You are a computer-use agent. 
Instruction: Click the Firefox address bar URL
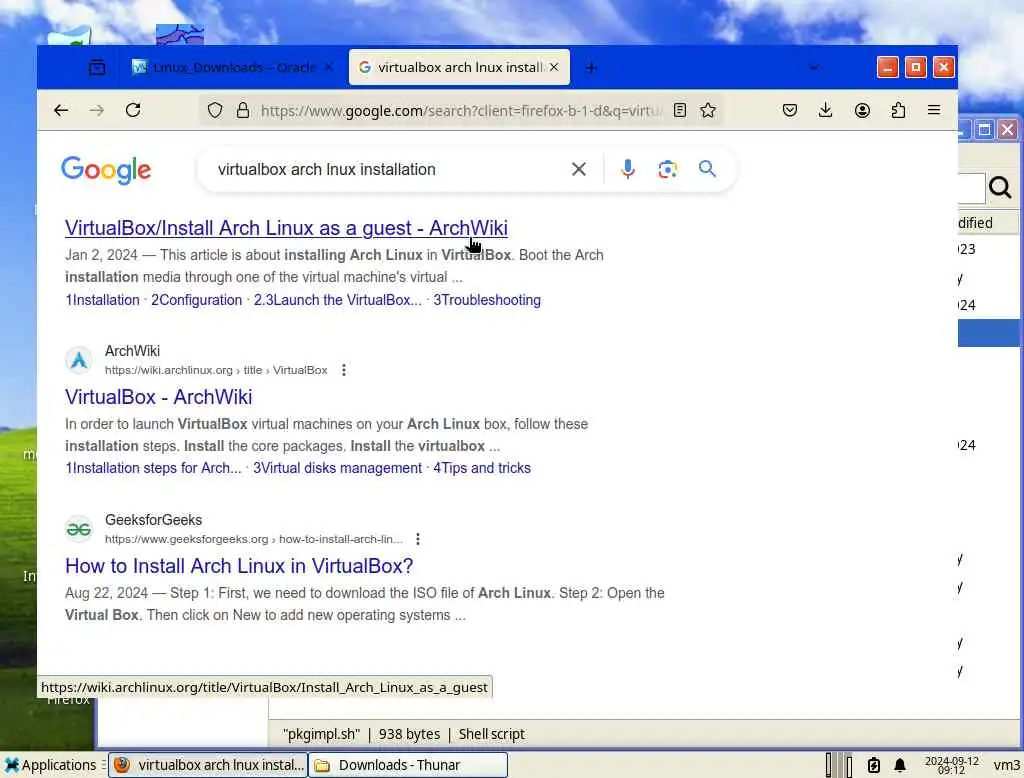[x=461, y=111]
